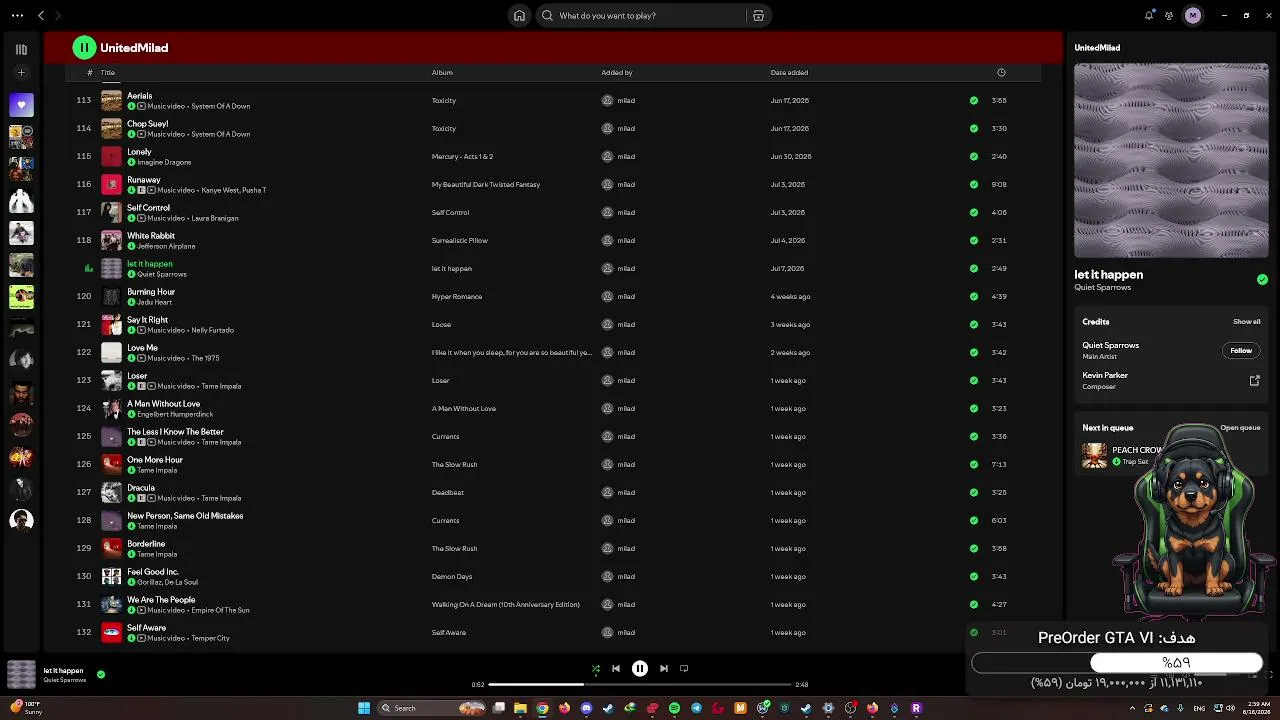
Task: Sort tracks by the Album column header
Action: [x=442, y=72]
